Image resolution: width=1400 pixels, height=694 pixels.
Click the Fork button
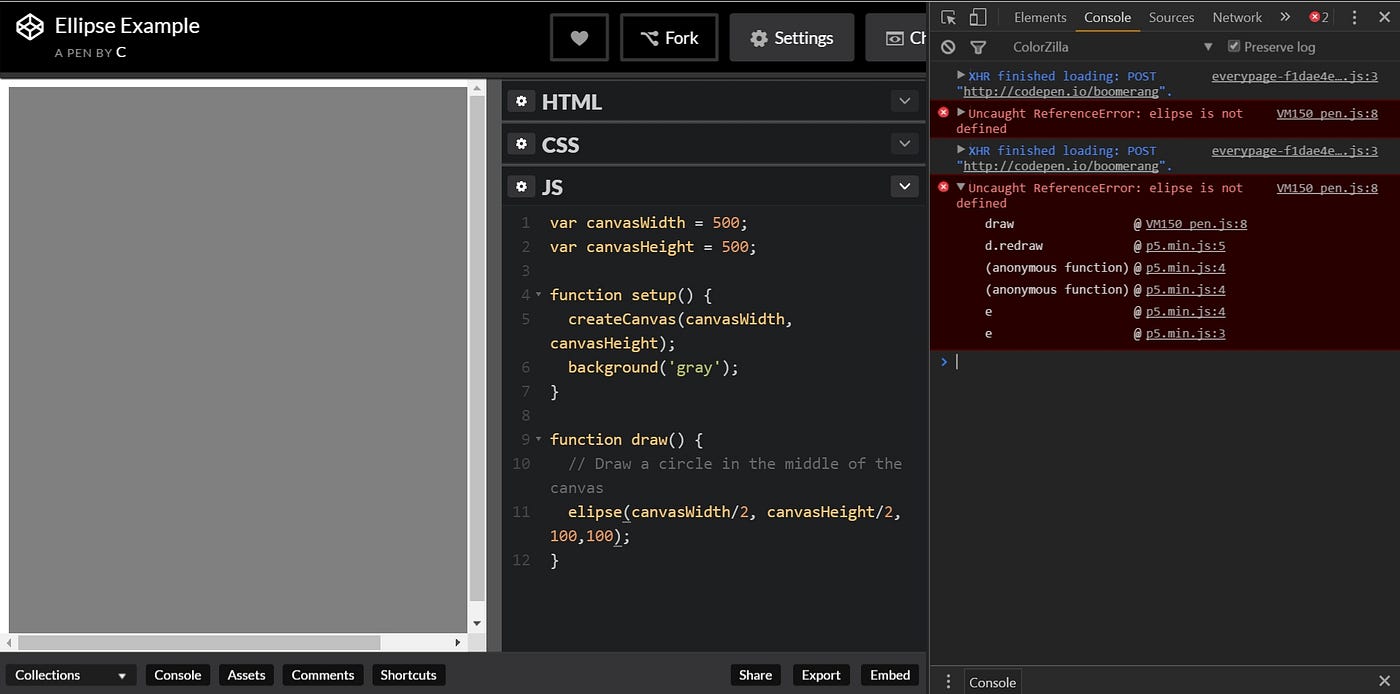click(x=669, y=37)
